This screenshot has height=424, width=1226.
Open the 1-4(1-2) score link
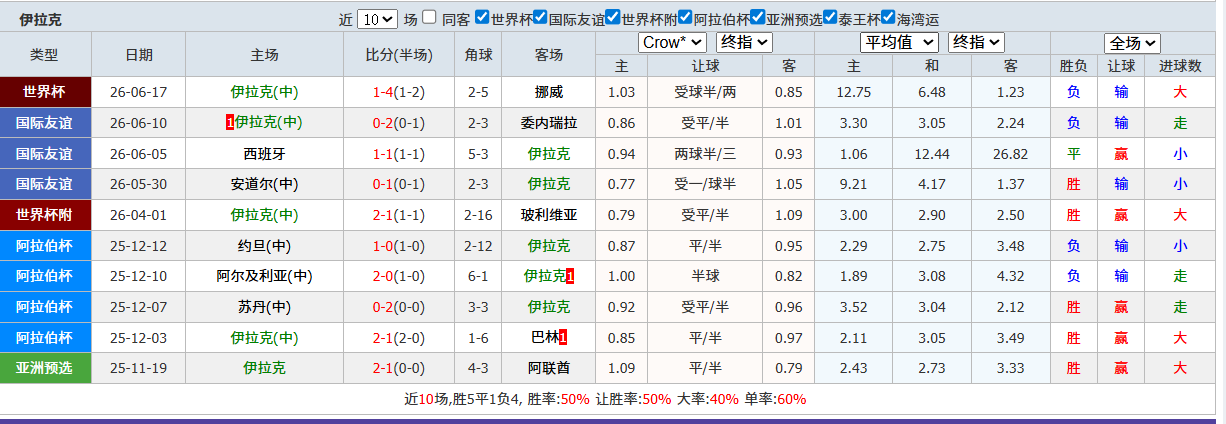click(x=398, y=92)
